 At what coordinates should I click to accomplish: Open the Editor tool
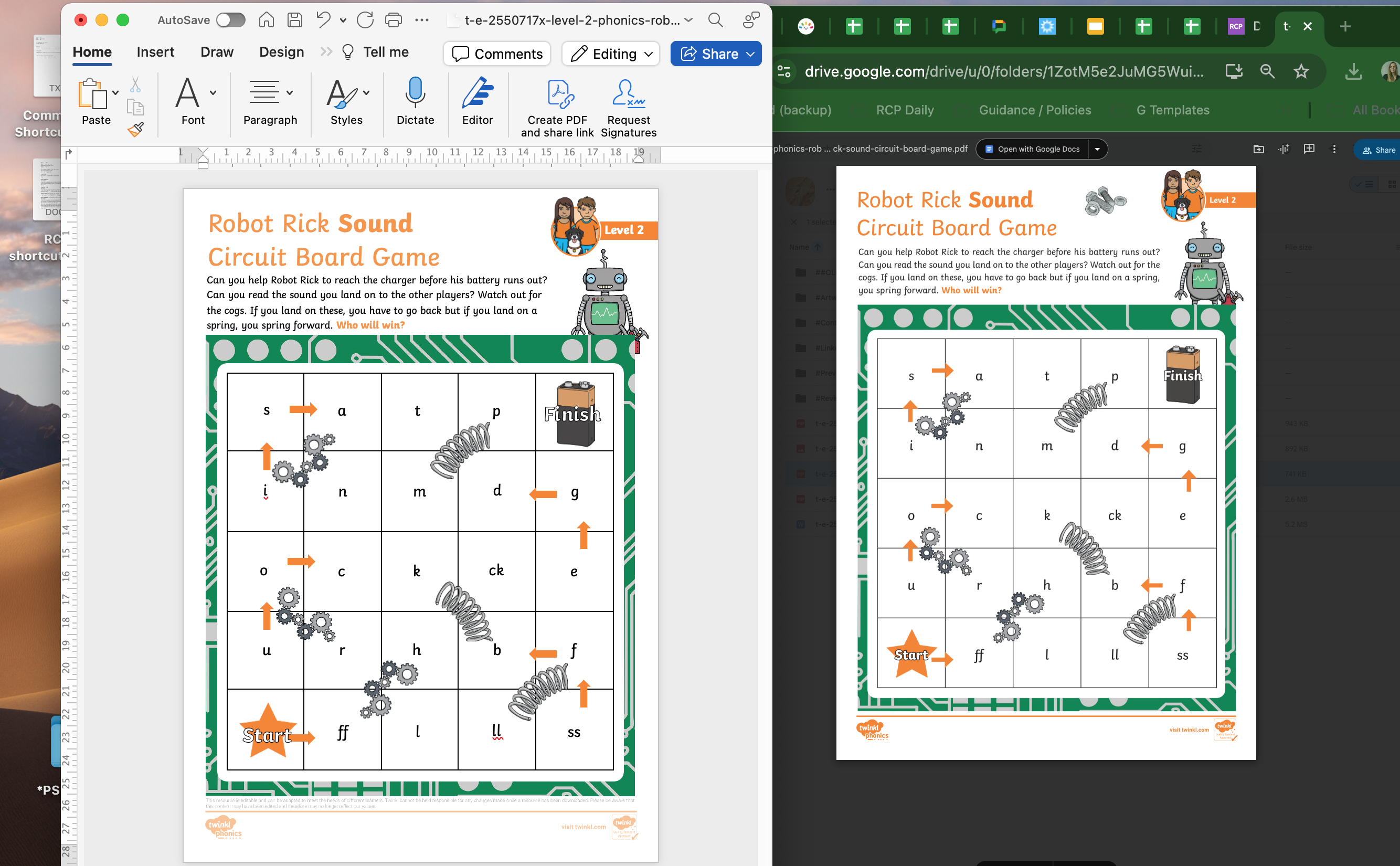click(477, 93)
